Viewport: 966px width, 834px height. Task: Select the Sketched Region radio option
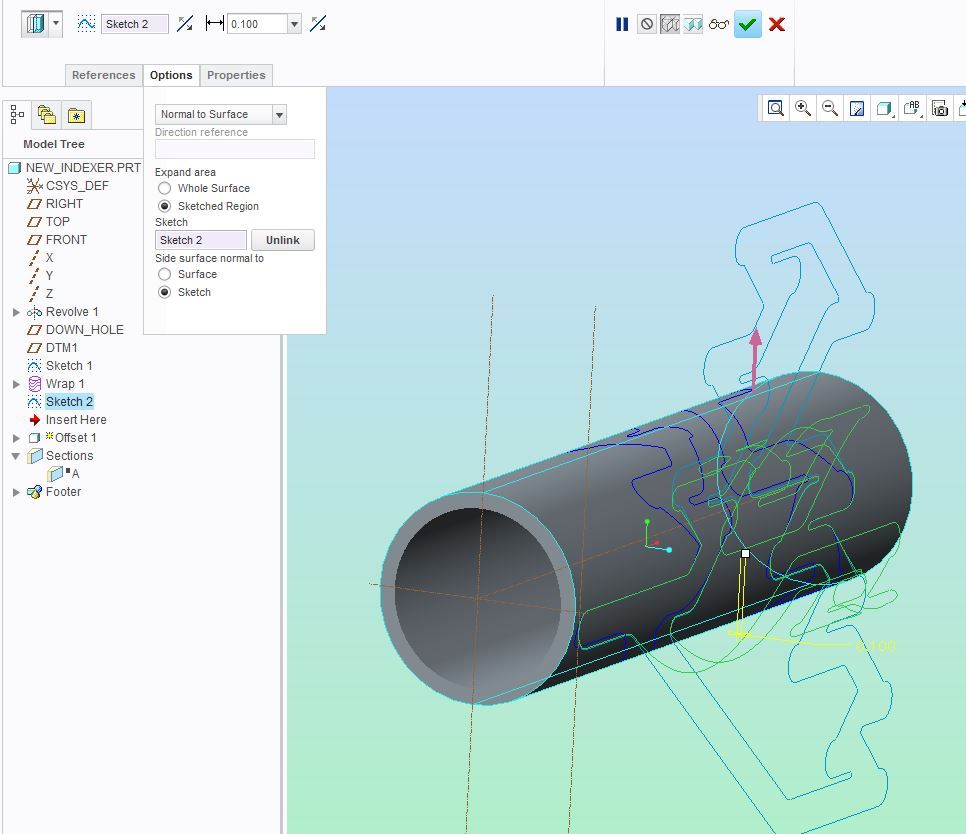click(x=165, y=206)
